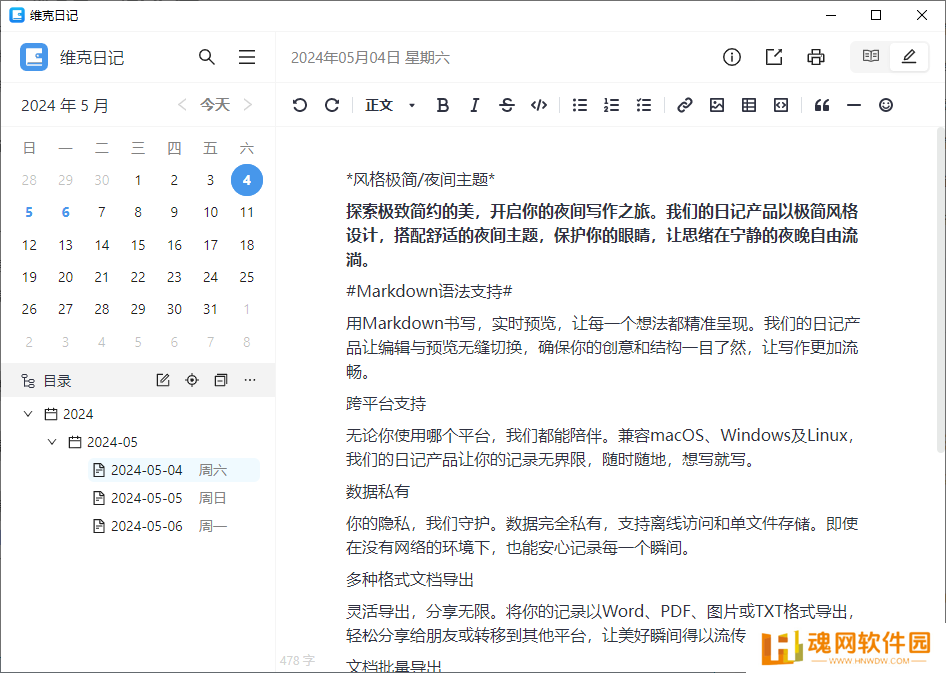Screen dimensions: 946x673
Task: Click the date header 2024年05月04日 星期六
Action: [370, 57]
